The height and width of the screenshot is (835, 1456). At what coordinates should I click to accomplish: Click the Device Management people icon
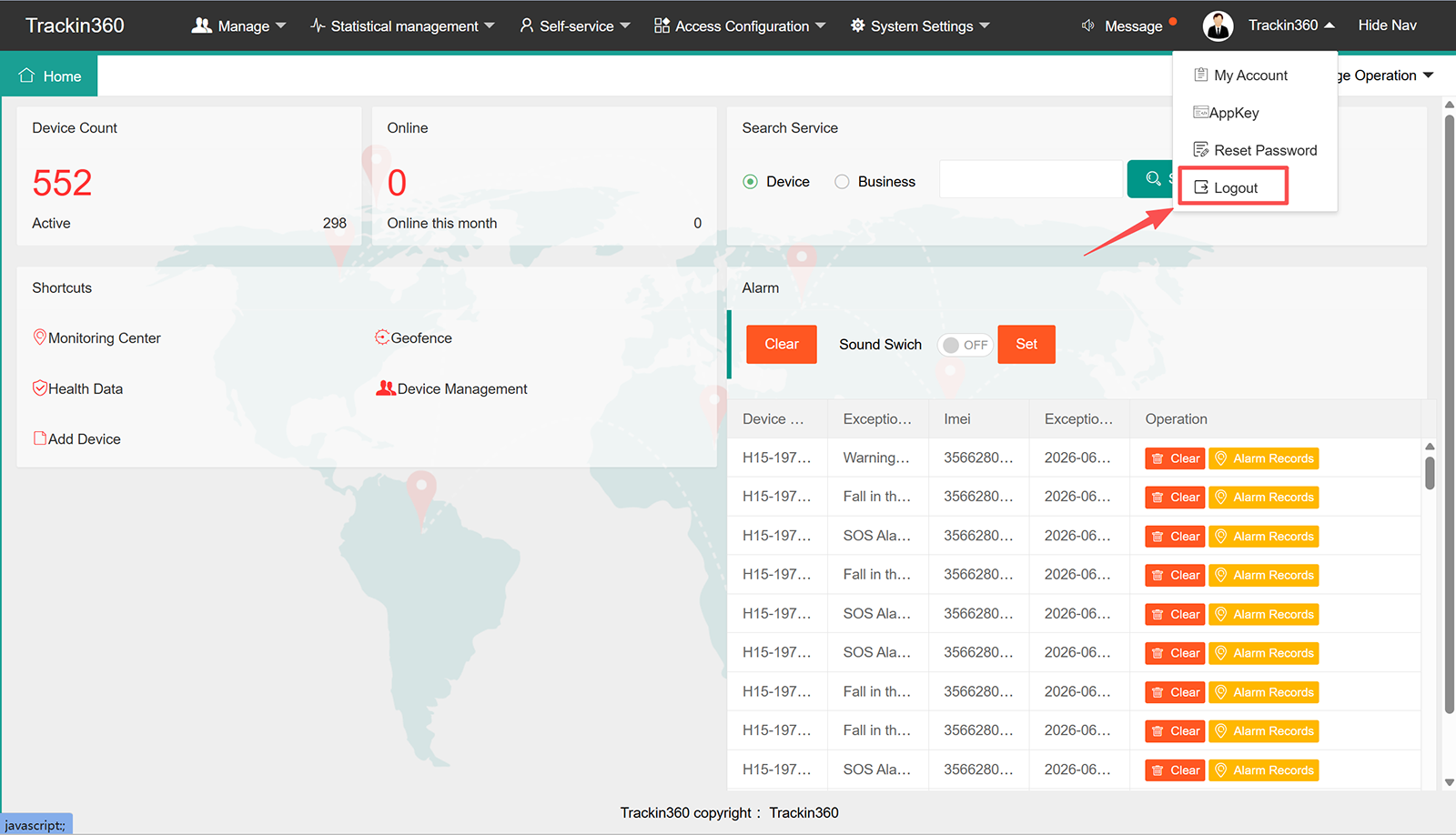coord(386,387)
